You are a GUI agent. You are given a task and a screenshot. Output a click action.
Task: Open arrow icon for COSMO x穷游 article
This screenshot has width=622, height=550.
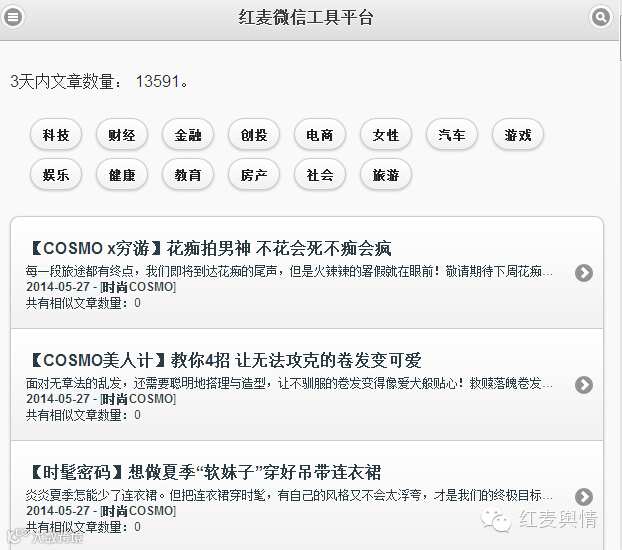coord(584,273)
